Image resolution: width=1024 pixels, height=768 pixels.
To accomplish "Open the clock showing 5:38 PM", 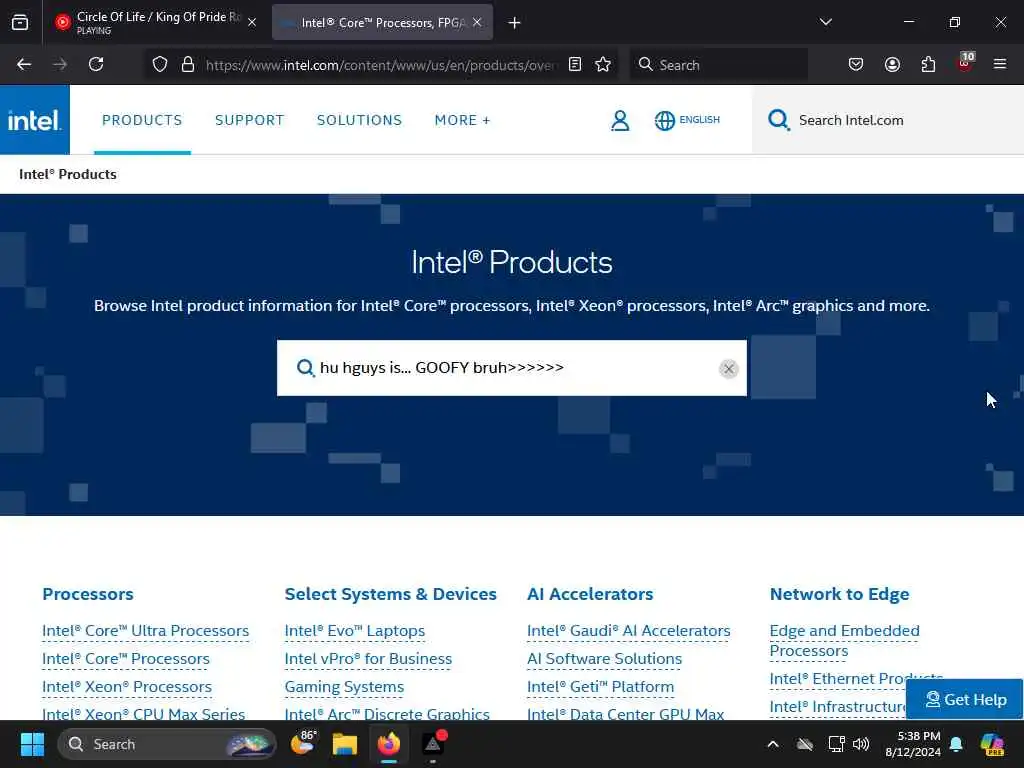I will tap(913, 744).
